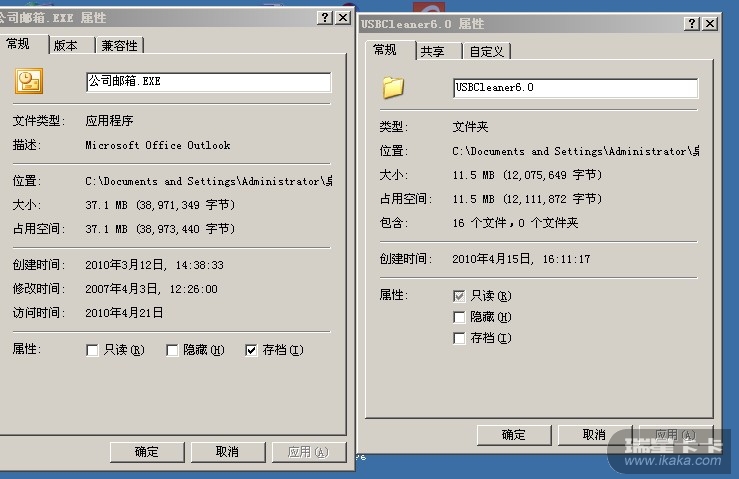Enable 只读 checkbox in 公司邮箱.EXE properties
739x479 pixels.
pyautogui.click(x=93, y=350)
